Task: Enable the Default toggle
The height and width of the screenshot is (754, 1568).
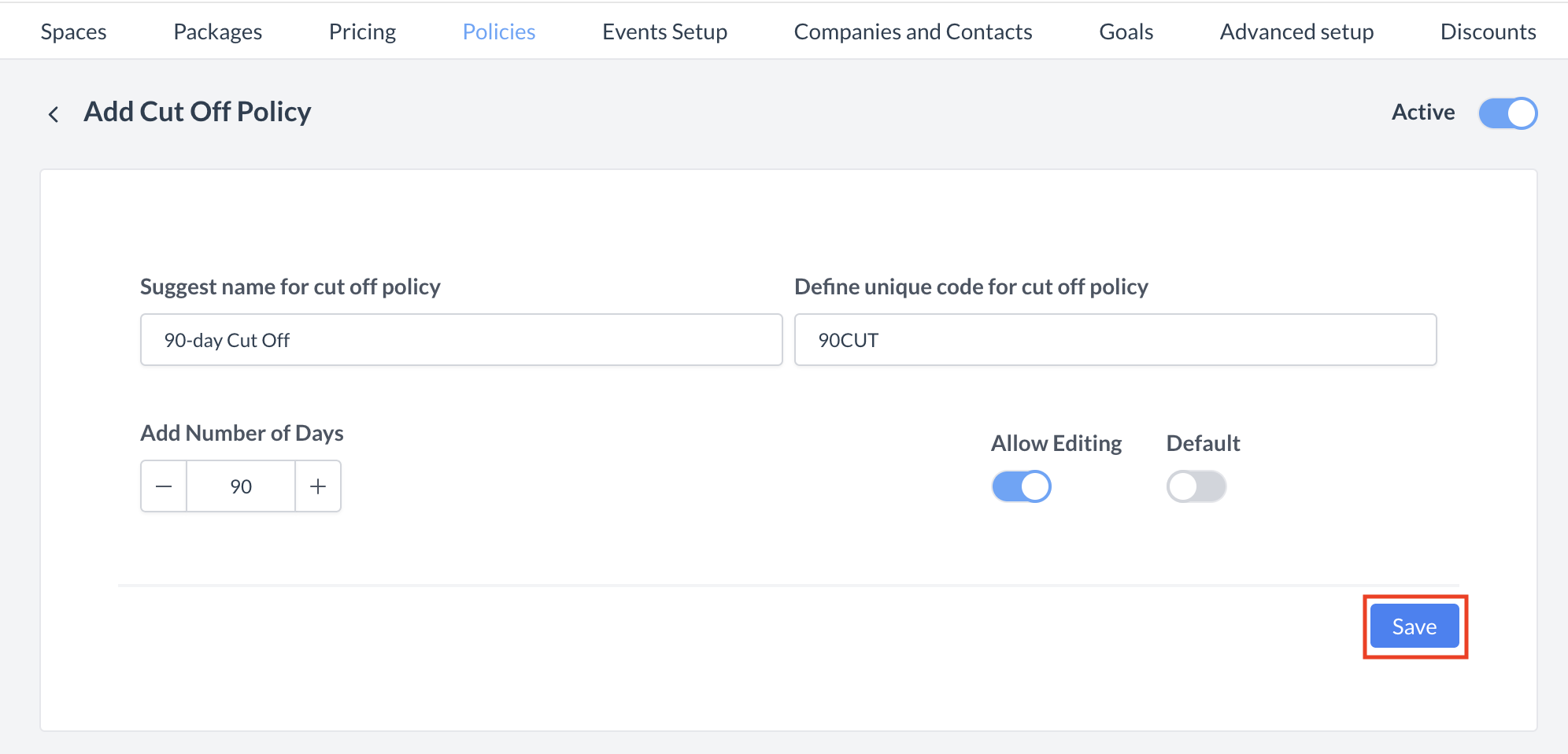Action: 1196,486
